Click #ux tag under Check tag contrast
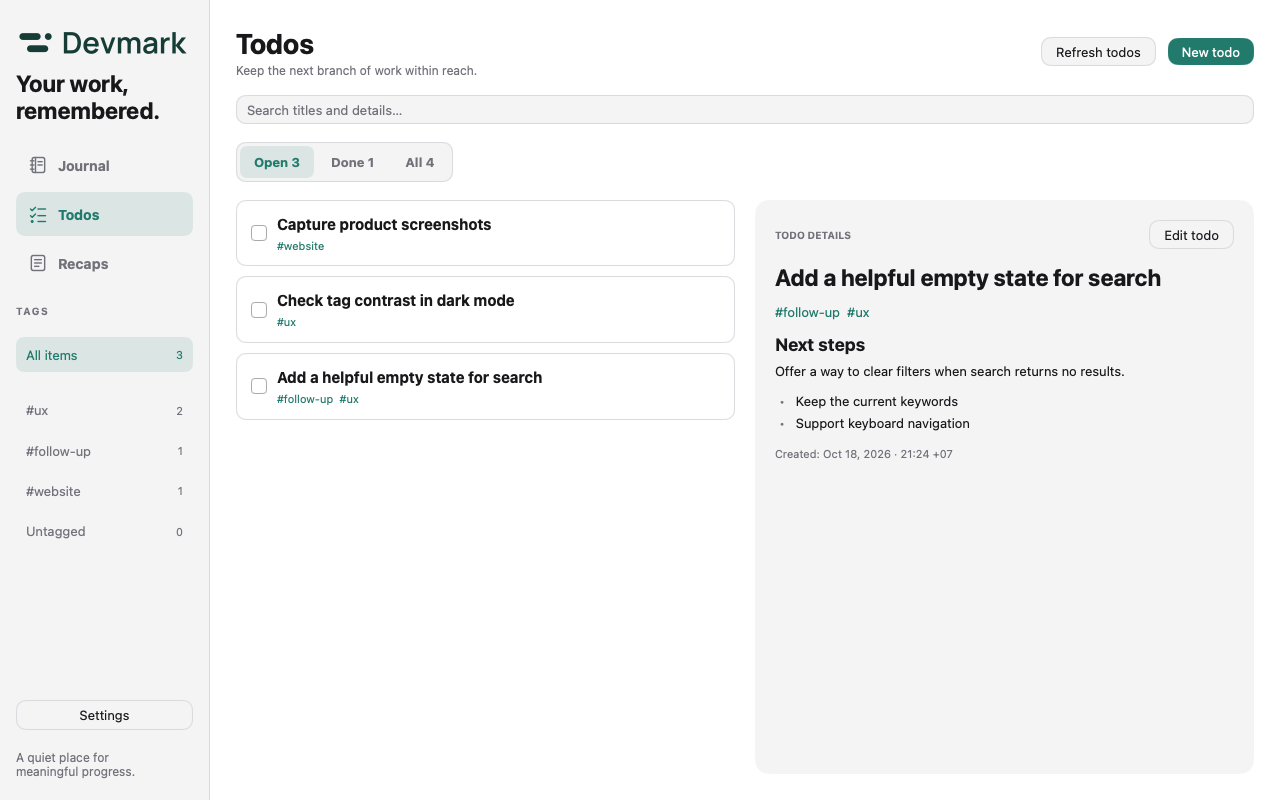 click(x=286, y=322)
